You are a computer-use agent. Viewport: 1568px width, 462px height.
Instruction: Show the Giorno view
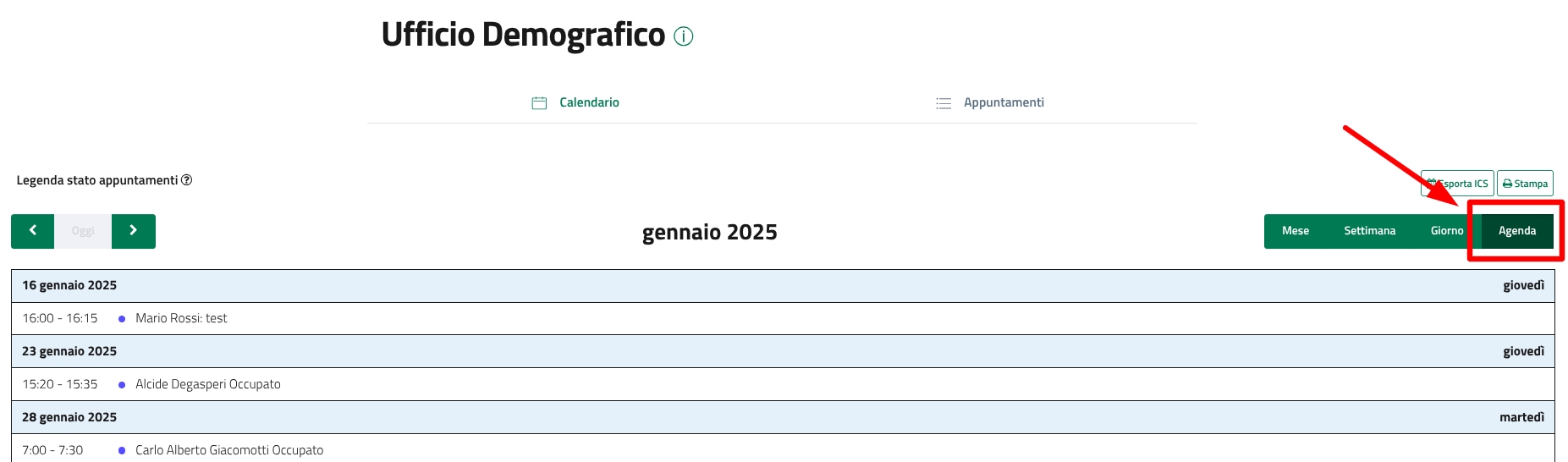[1446, 231]
